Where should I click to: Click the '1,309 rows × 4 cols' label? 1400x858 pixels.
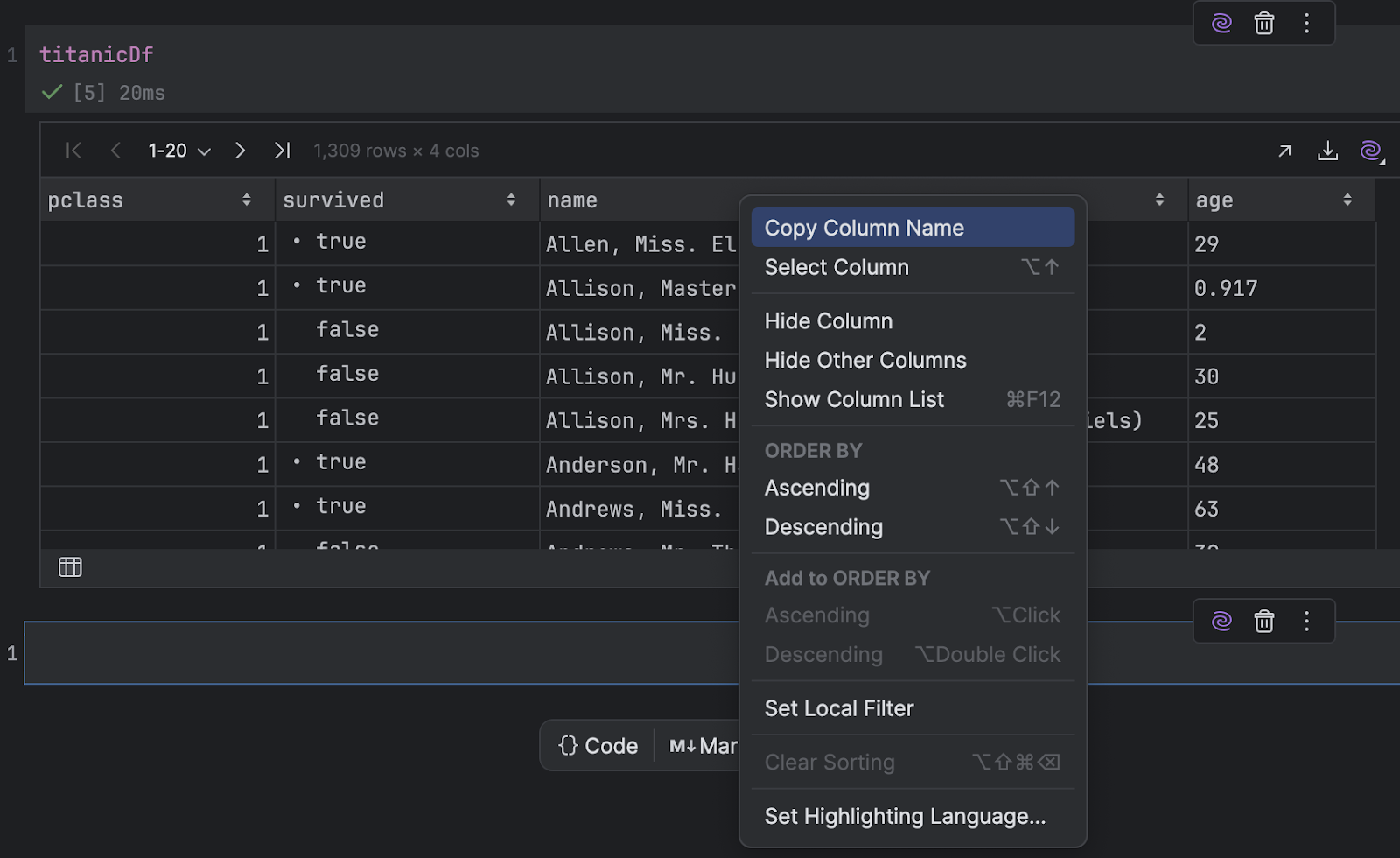coord(396,151)
